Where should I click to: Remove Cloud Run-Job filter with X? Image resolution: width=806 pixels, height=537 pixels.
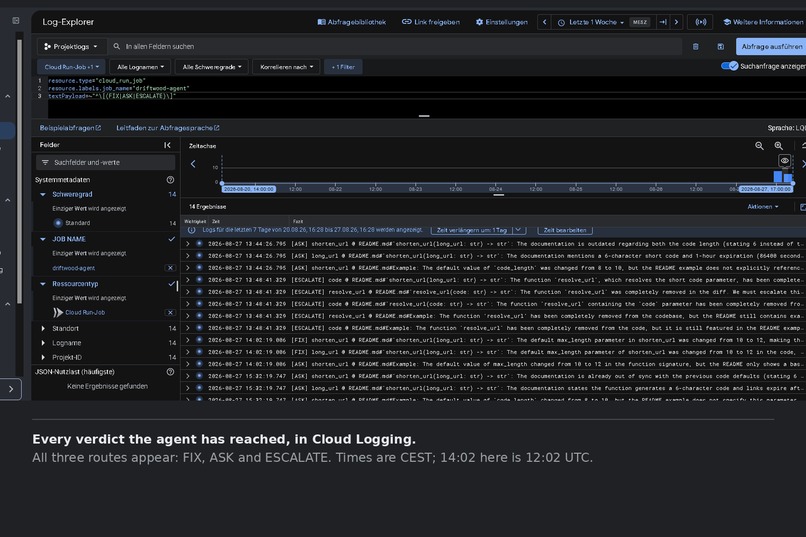[x=170, y=312]
